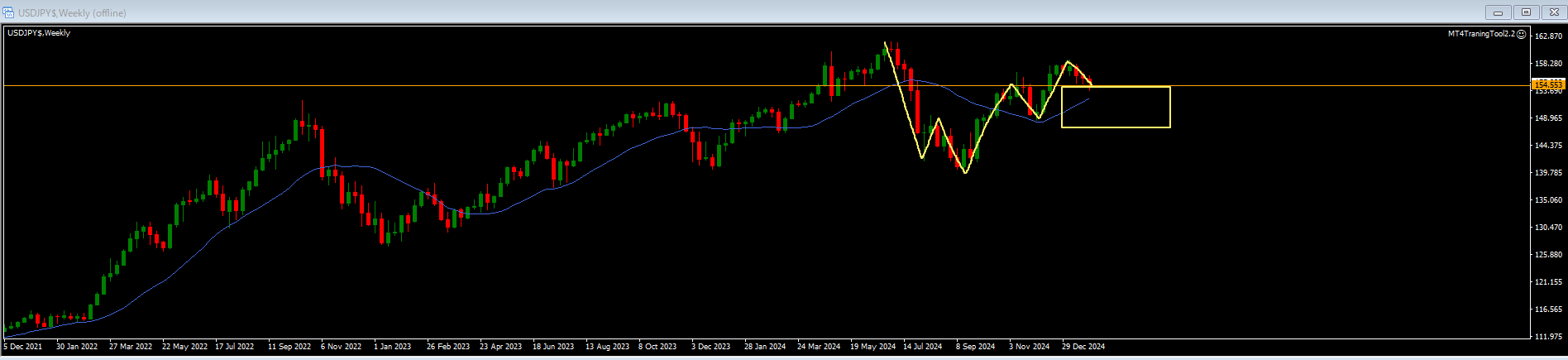1568x360 pixels.
Task: Click the 19 May 2024 date label
Action: tap(872, 347)
